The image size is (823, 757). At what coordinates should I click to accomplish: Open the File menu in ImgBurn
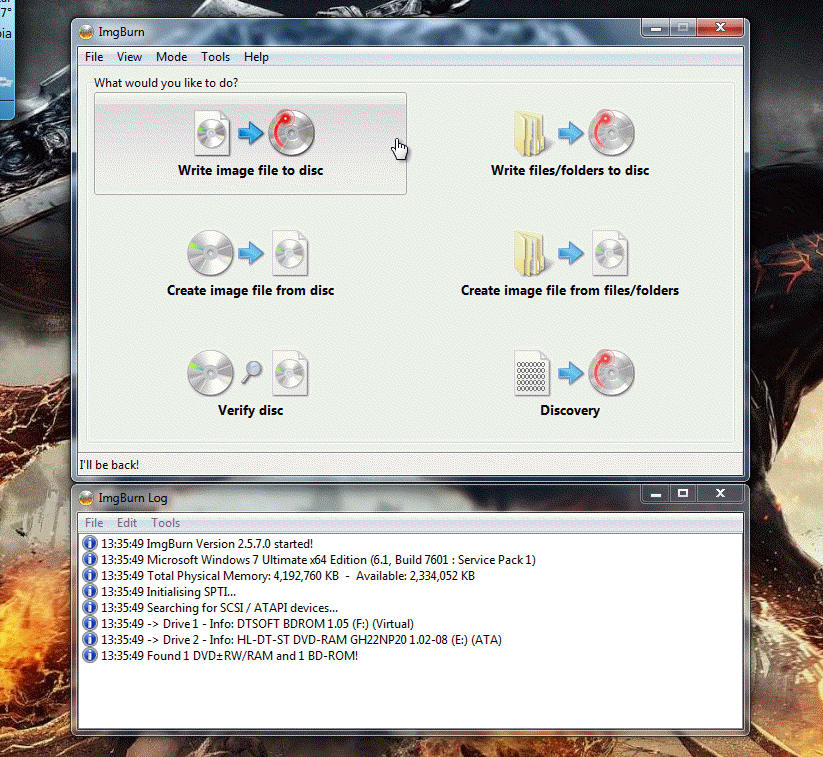[94, 57]
